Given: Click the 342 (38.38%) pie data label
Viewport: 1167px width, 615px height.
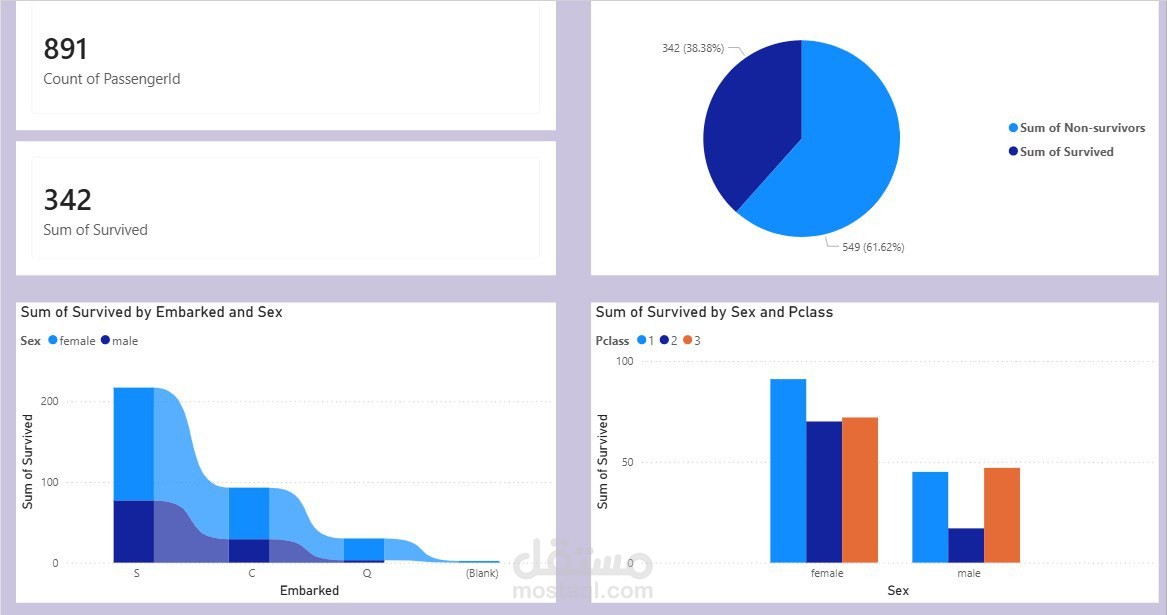Looking at the screenshot, I should [692, 47].
